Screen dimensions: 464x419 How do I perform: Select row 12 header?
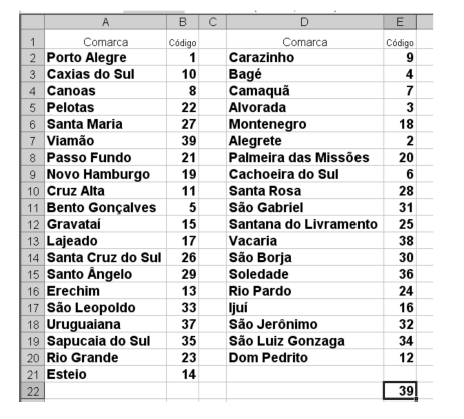point(32,224)
